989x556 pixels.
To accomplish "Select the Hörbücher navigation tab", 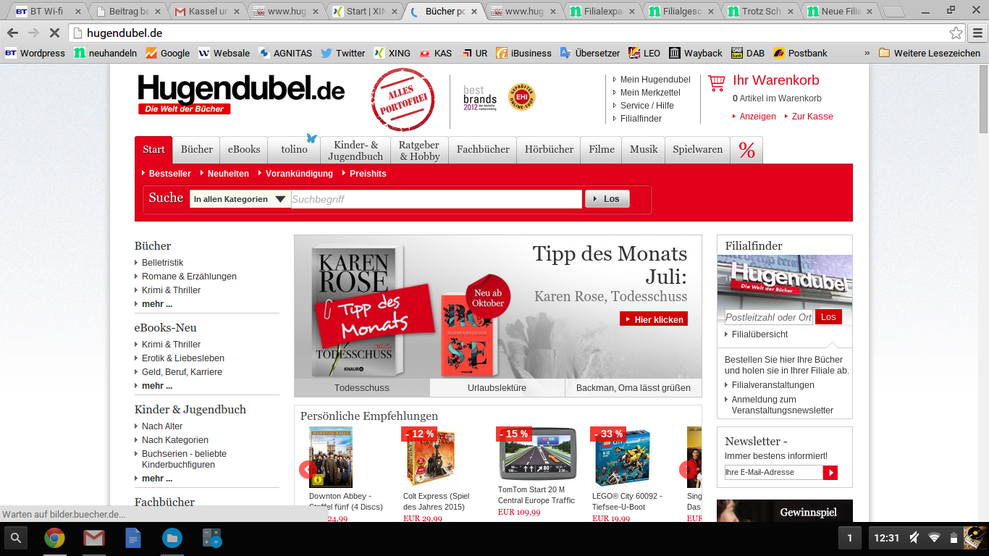I will 549,150.
